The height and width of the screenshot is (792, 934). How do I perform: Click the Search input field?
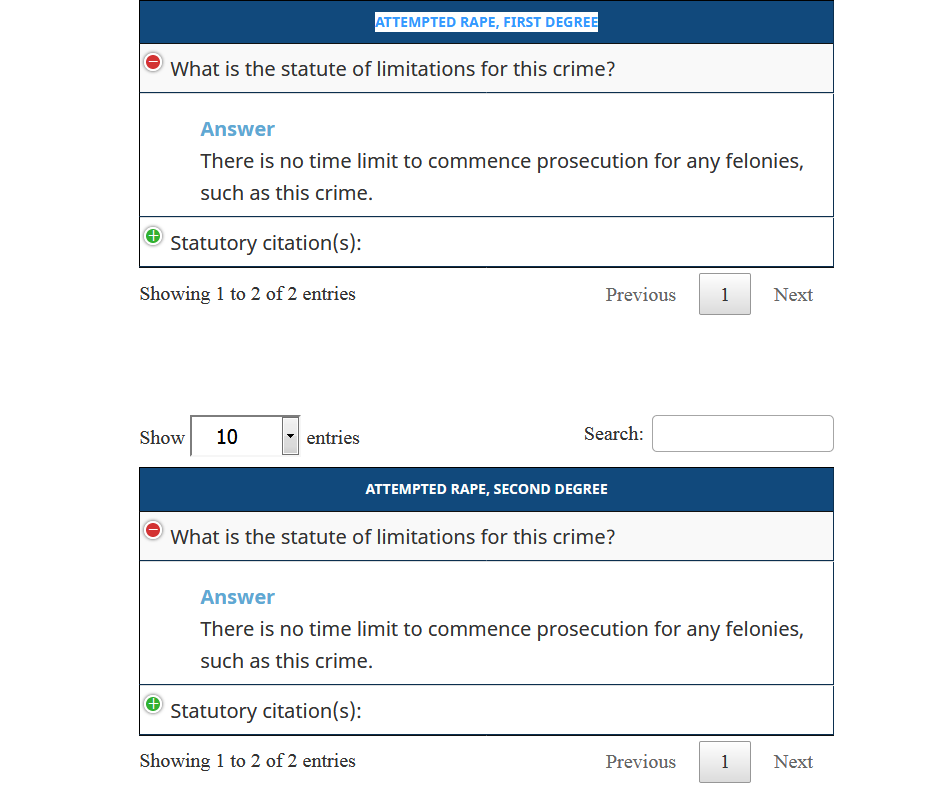(x=742, y=434)
